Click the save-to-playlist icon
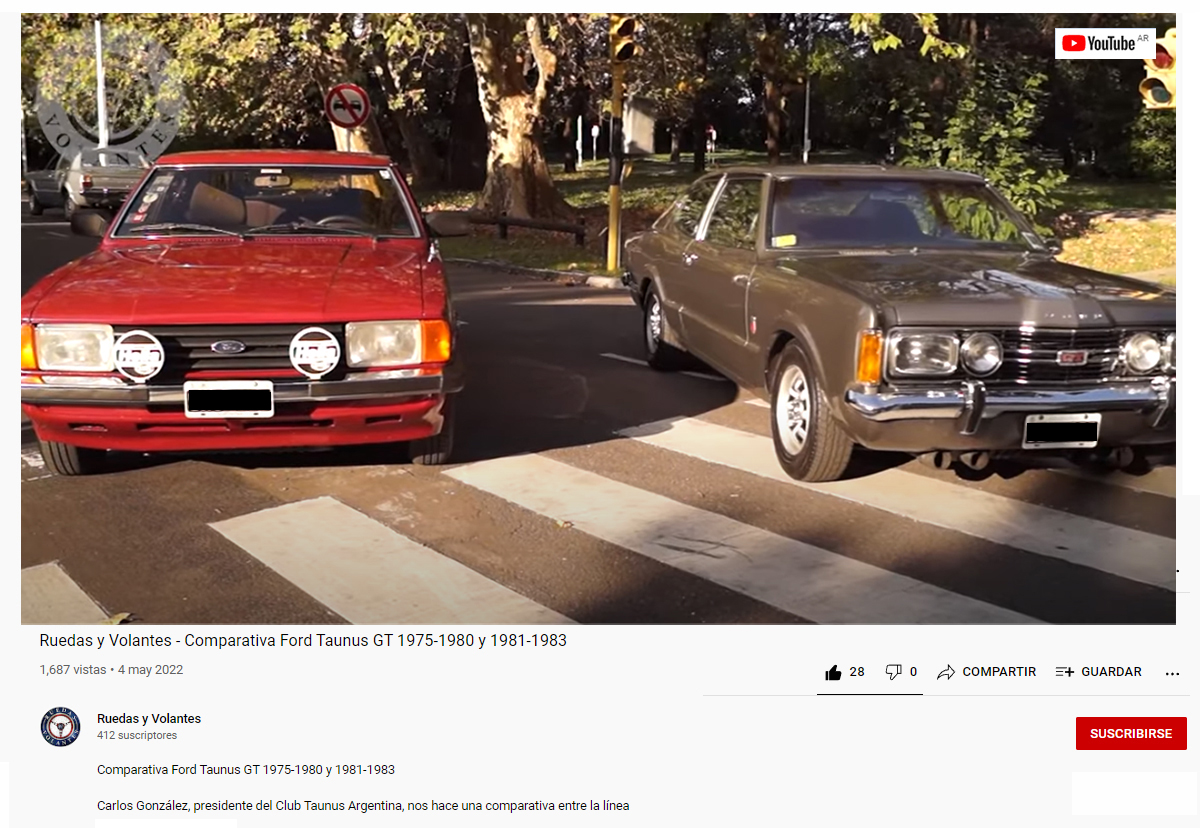Viewport: 1200px width, 828px height. point(1065,672)
